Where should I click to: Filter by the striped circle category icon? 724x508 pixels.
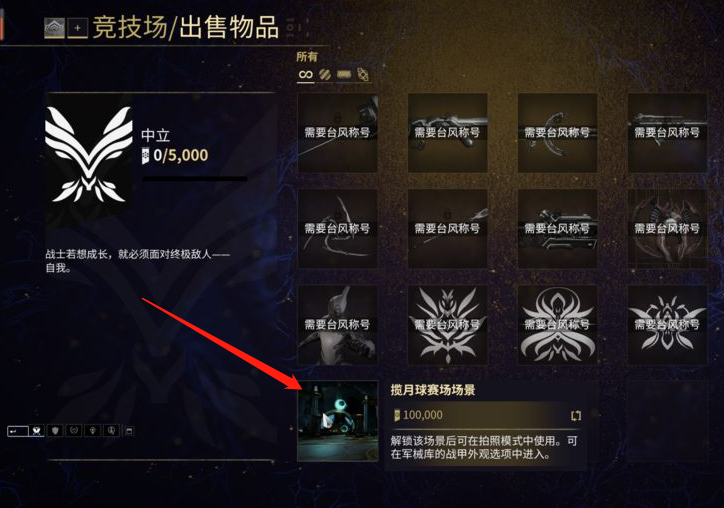[325, 74]
